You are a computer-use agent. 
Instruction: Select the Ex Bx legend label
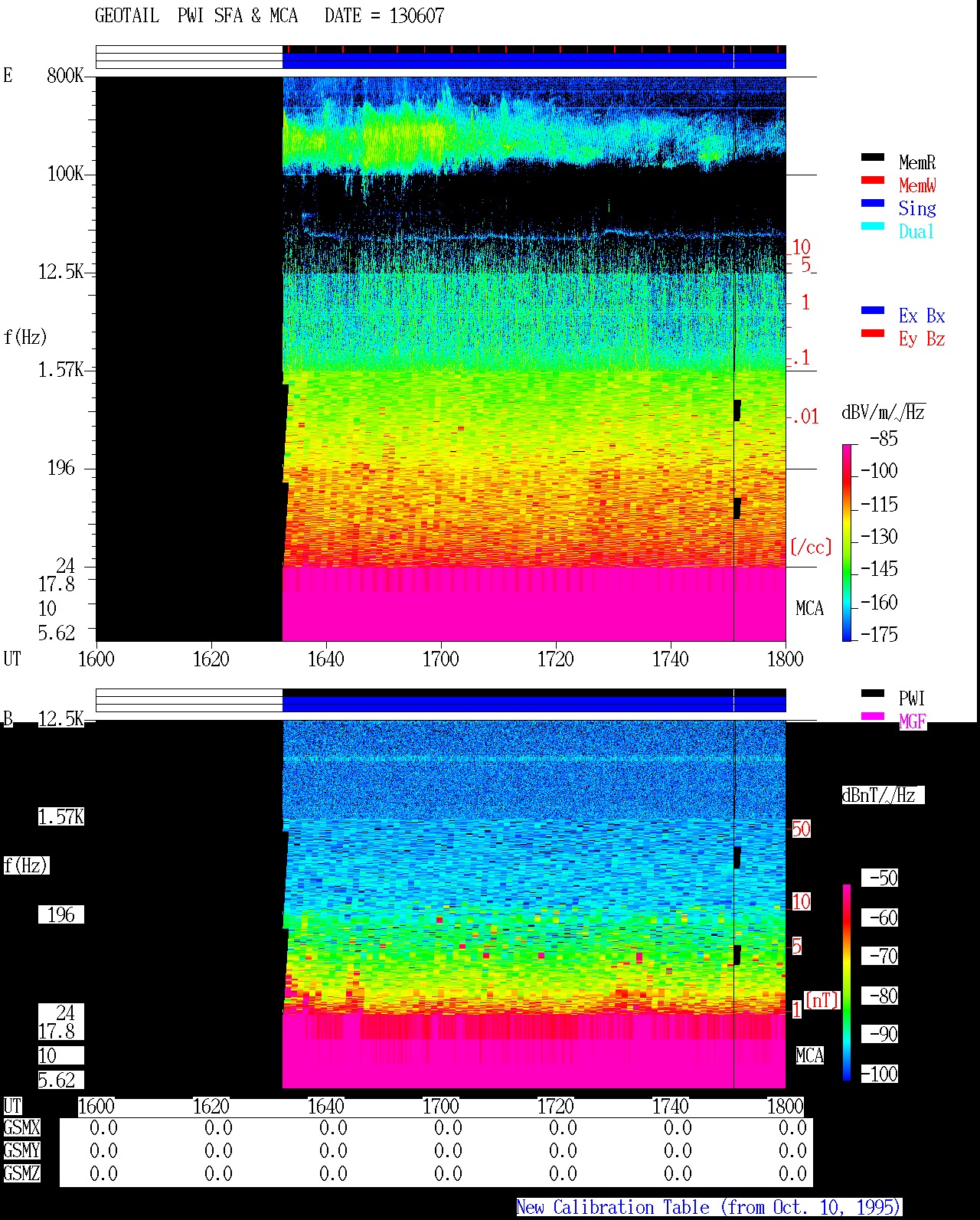(x=922, y=316)
